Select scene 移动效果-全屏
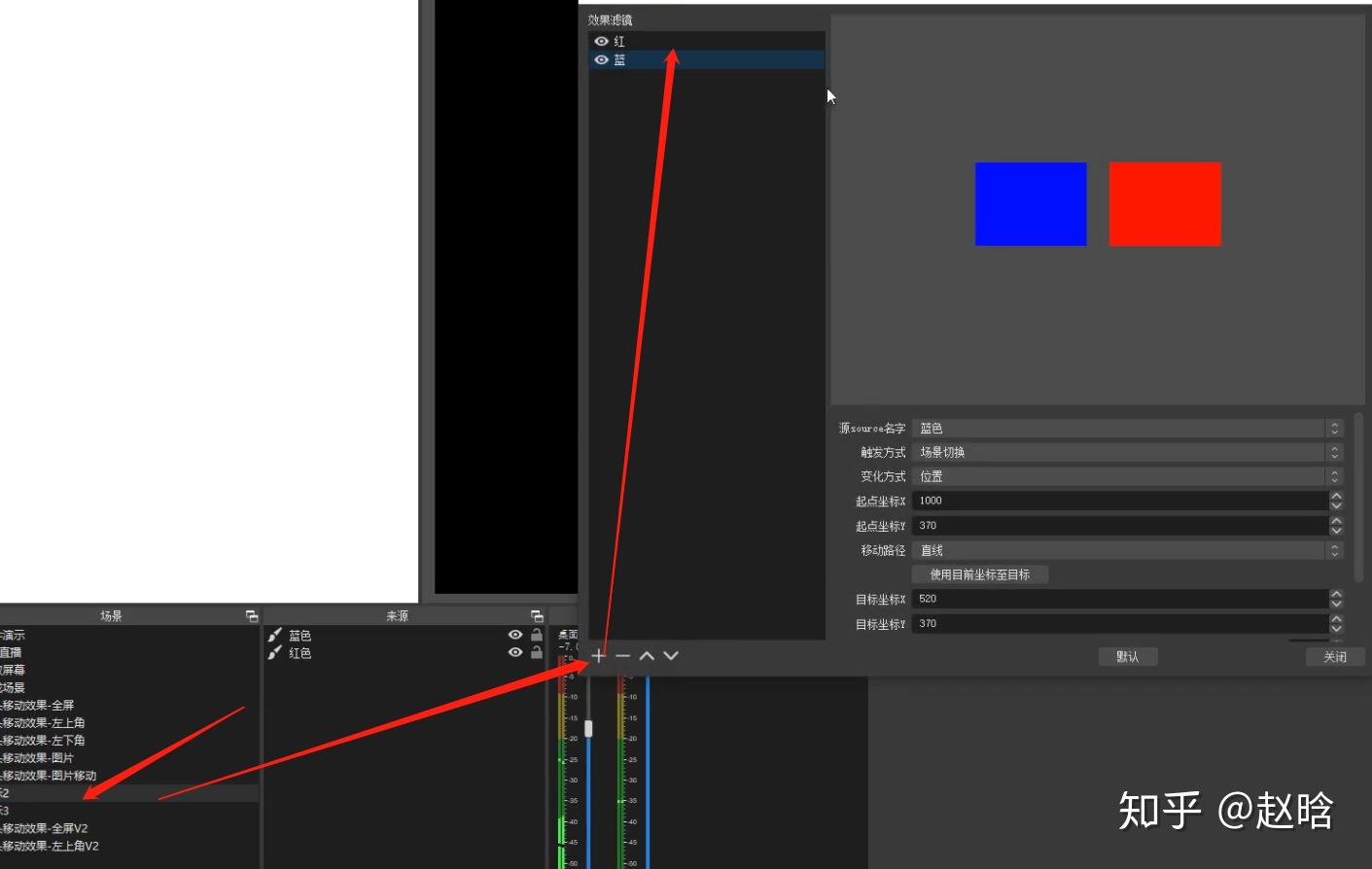This screenshot has height=869, width=1372. tap(38, 705)
